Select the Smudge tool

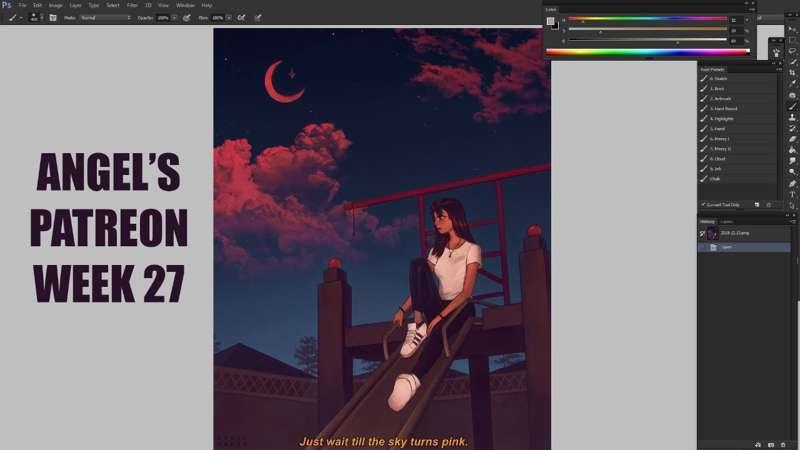[792, 161]
